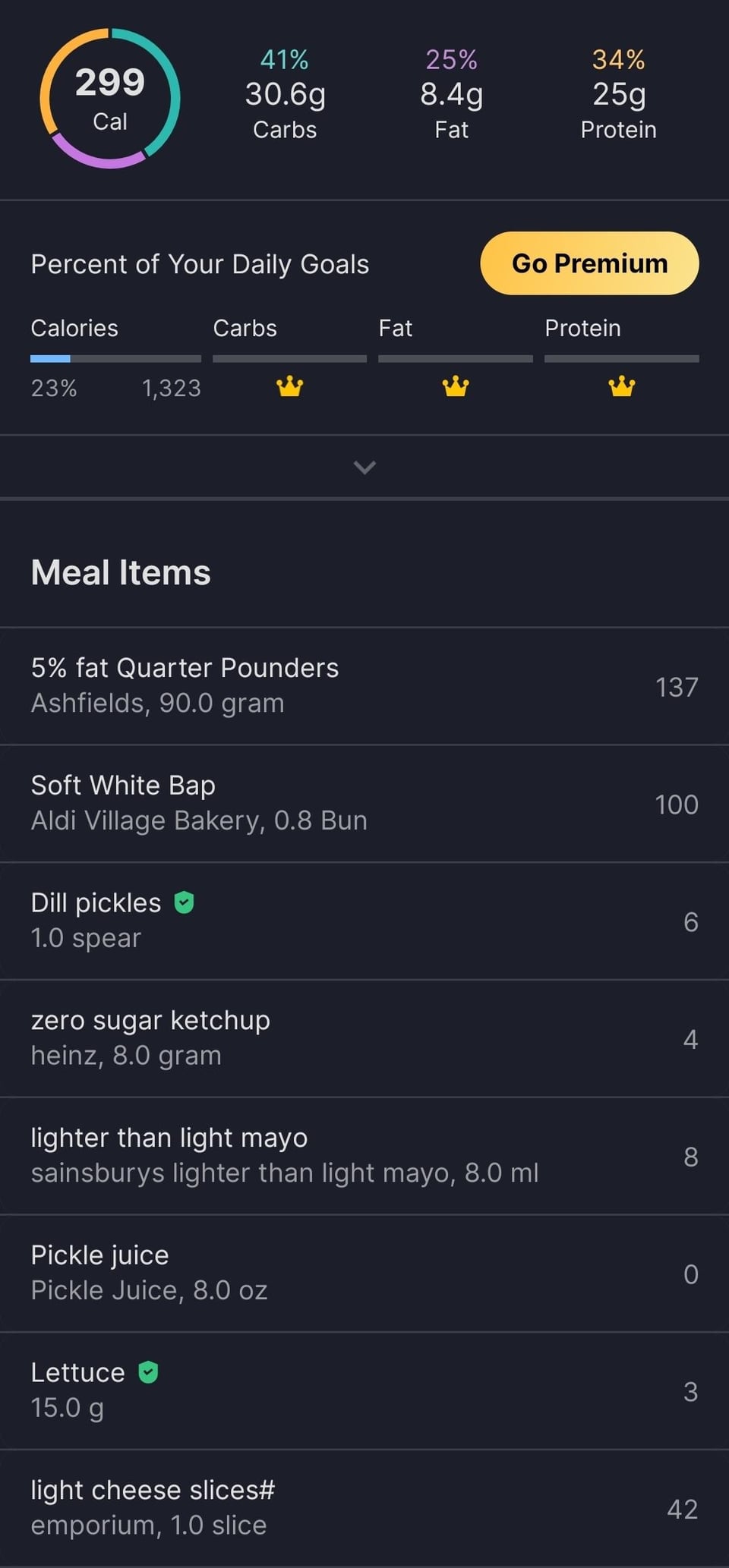Viewport: 729px width, 1568px height.
Task: Open the 5% fat Quarter Pounders item
Action: 364,686
